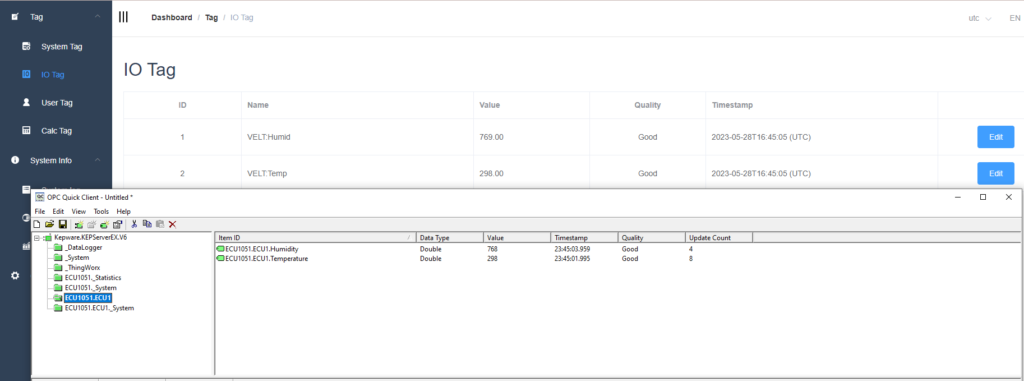1024x381 pixels.
Task: Collapse the System Info sidebar section
Action: click(97, 160)
